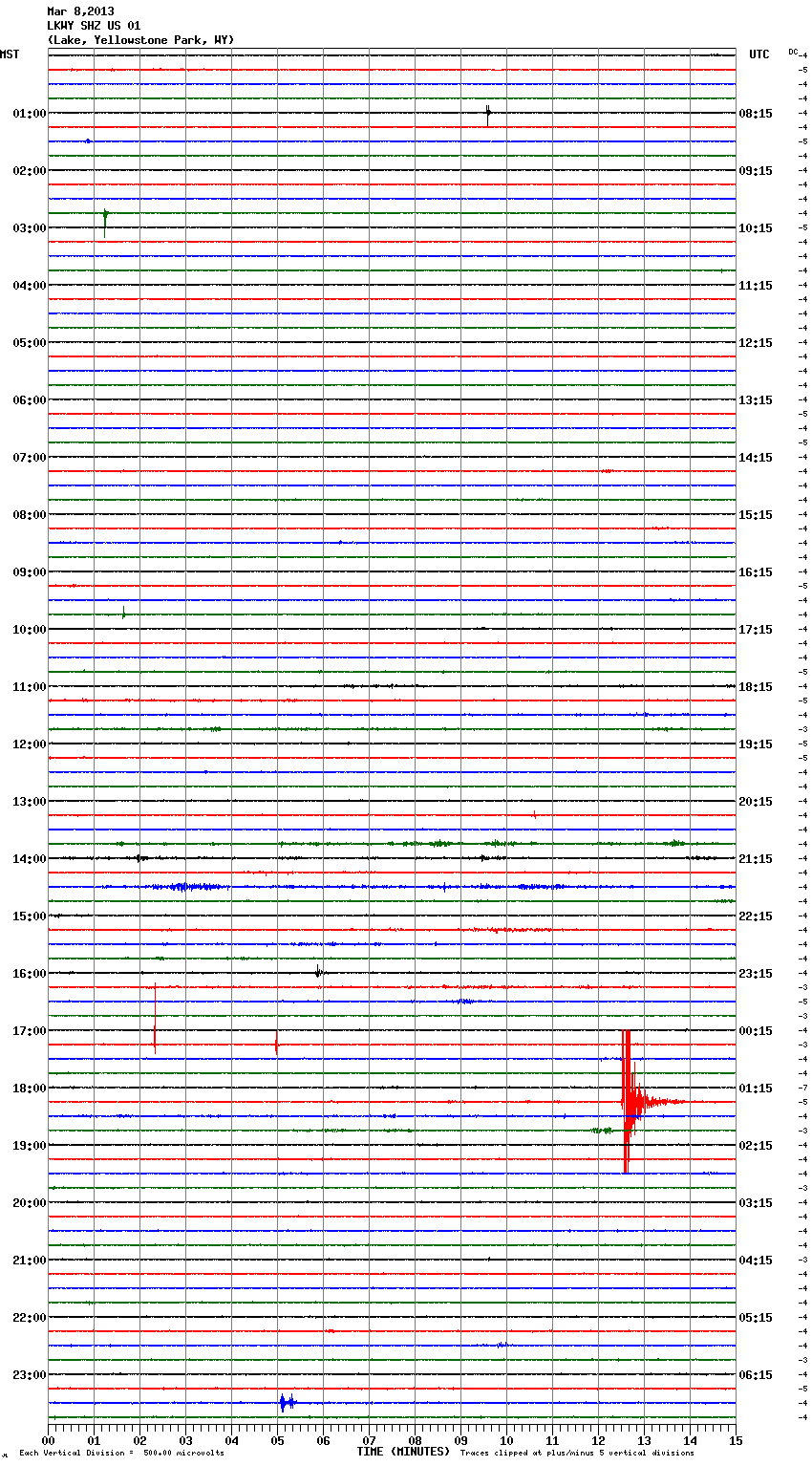Click the "UTC" time zone header
Viewport: 812px width, 1466px height.
759,54
